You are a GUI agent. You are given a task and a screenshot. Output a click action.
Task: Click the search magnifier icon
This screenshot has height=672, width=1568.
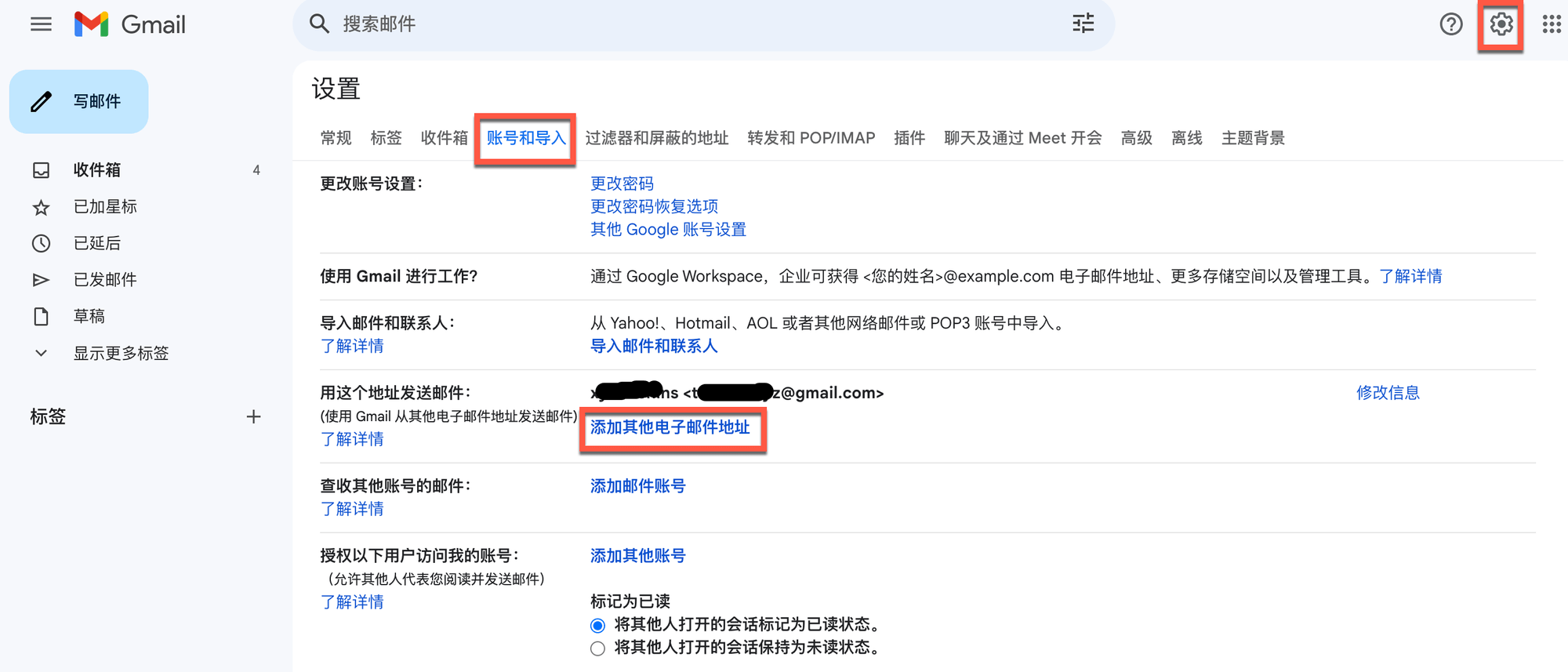pos(319,24)
